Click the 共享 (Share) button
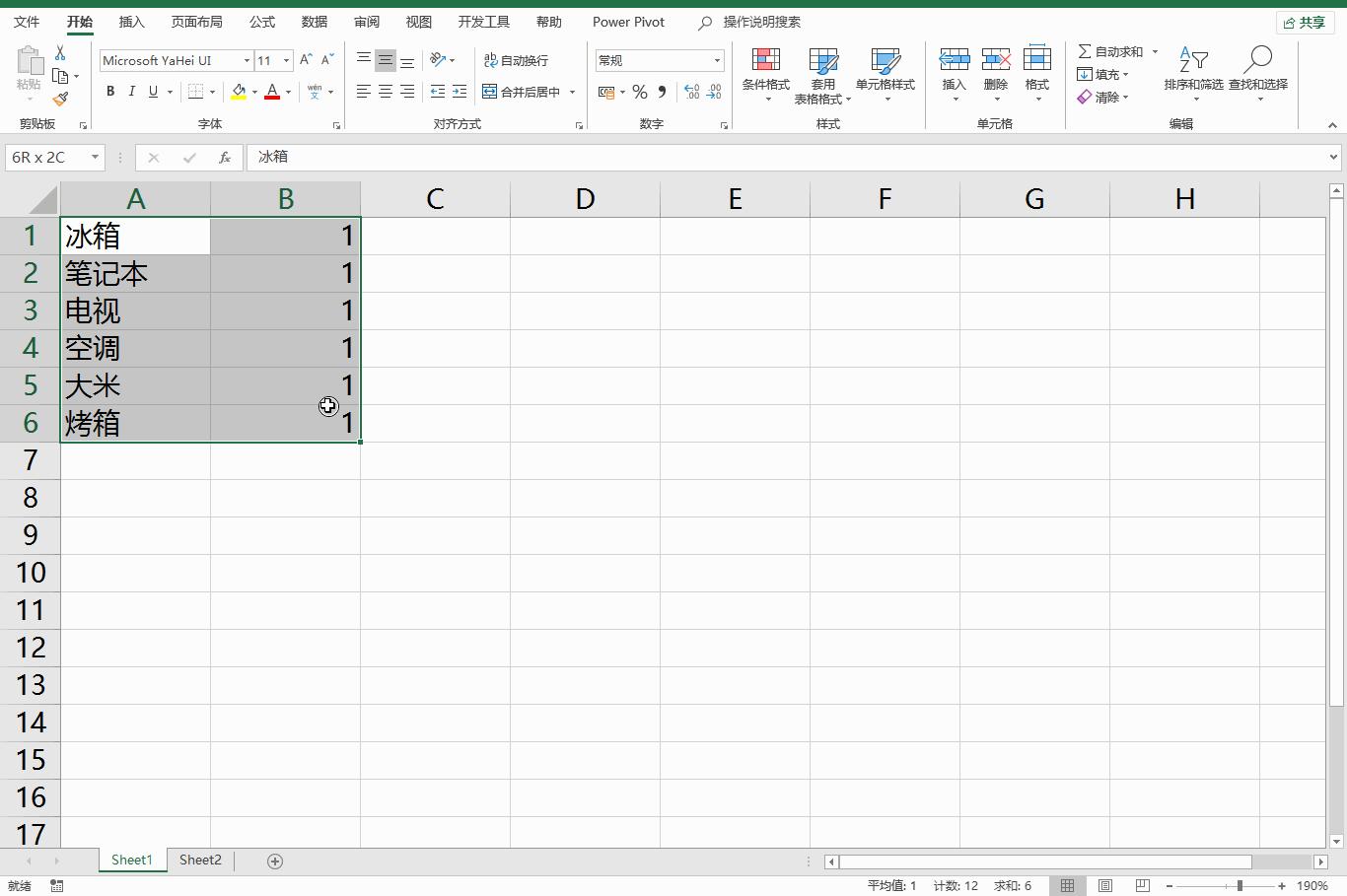Viewport: 1347px width, 896px height. (x=1304, y=22)
